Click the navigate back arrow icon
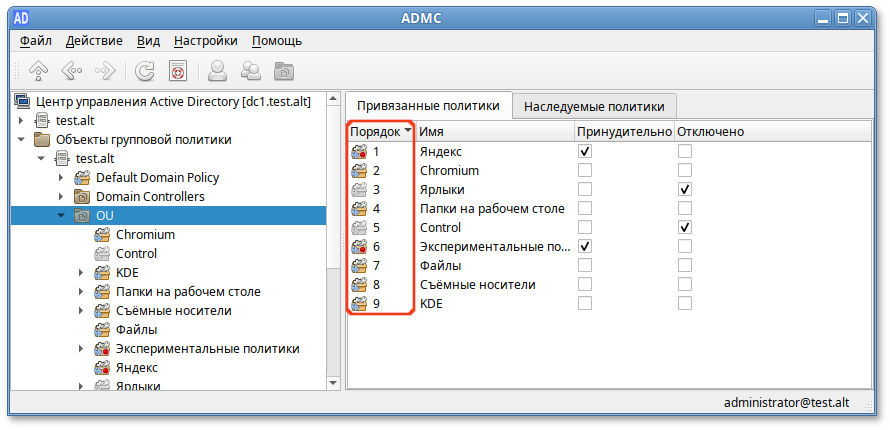 click(71, 71)
